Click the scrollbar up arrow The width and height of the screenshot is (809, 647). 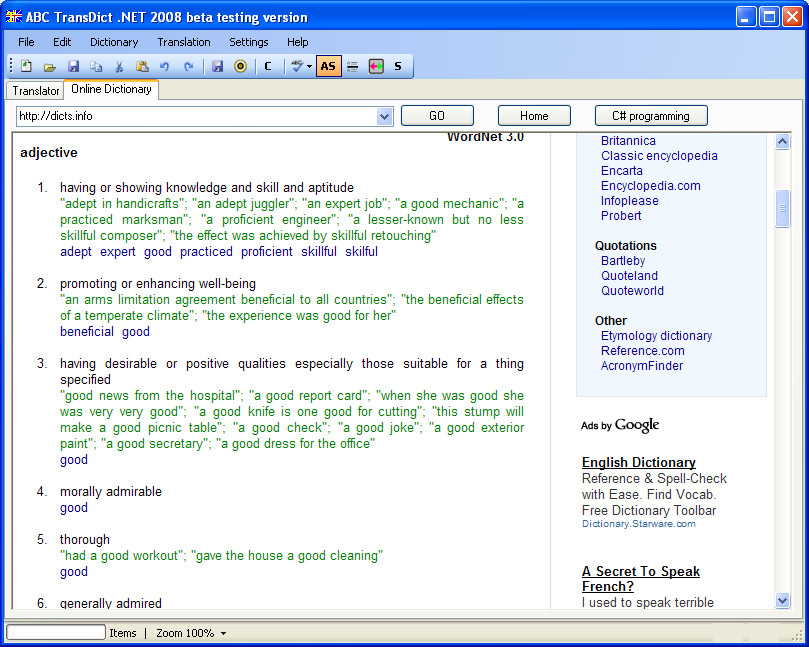coord(782,141)
